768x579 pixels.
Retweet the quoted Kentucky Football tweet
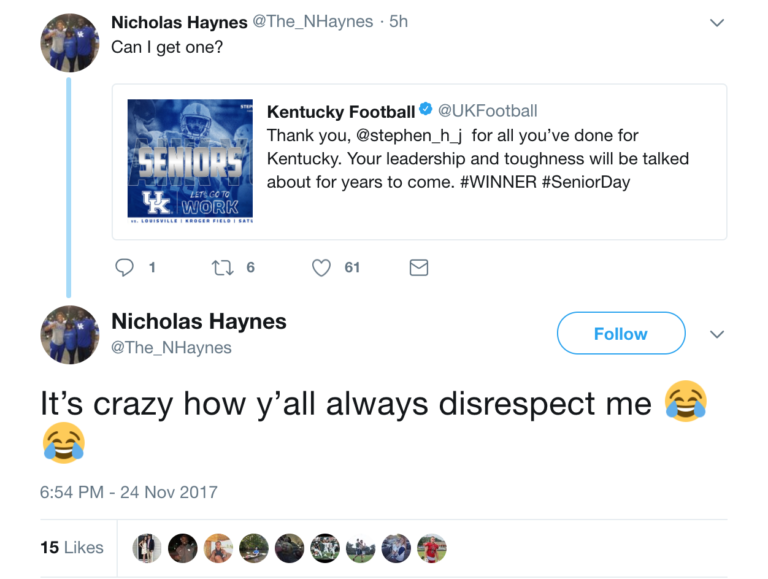click(x=222, y=267)
